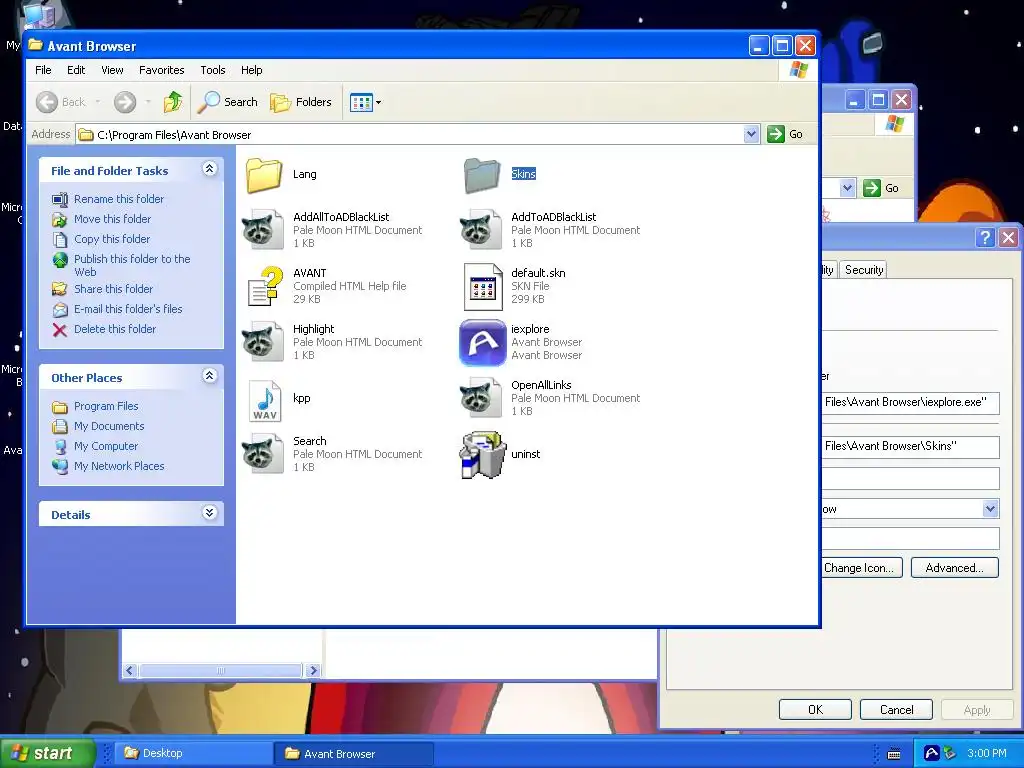This screenshot has height=768, width=1024.
Task: Click the Change Icon... button
Action: click(x=861, y=568)
